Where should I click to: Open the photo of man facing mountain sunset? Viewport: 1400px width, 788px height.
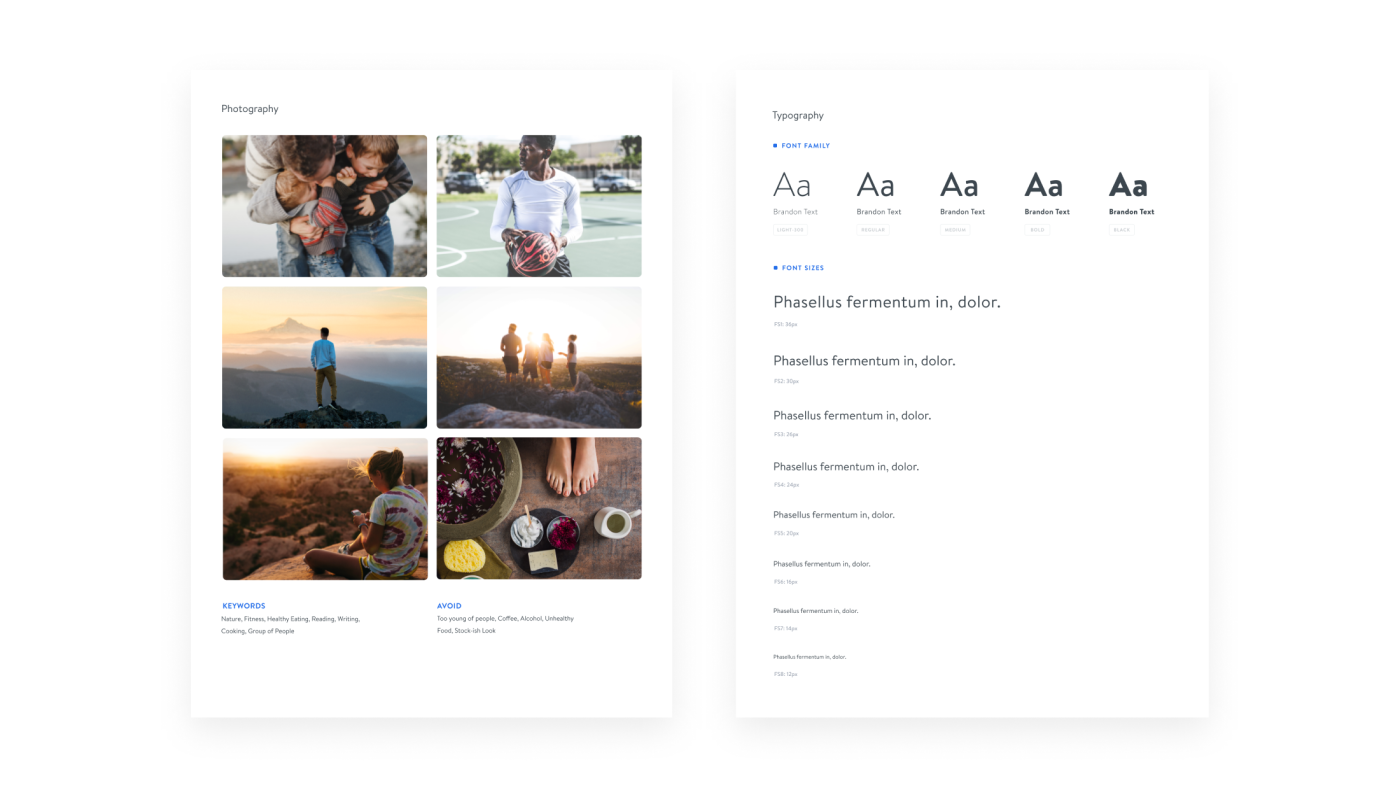click(324, 358)
